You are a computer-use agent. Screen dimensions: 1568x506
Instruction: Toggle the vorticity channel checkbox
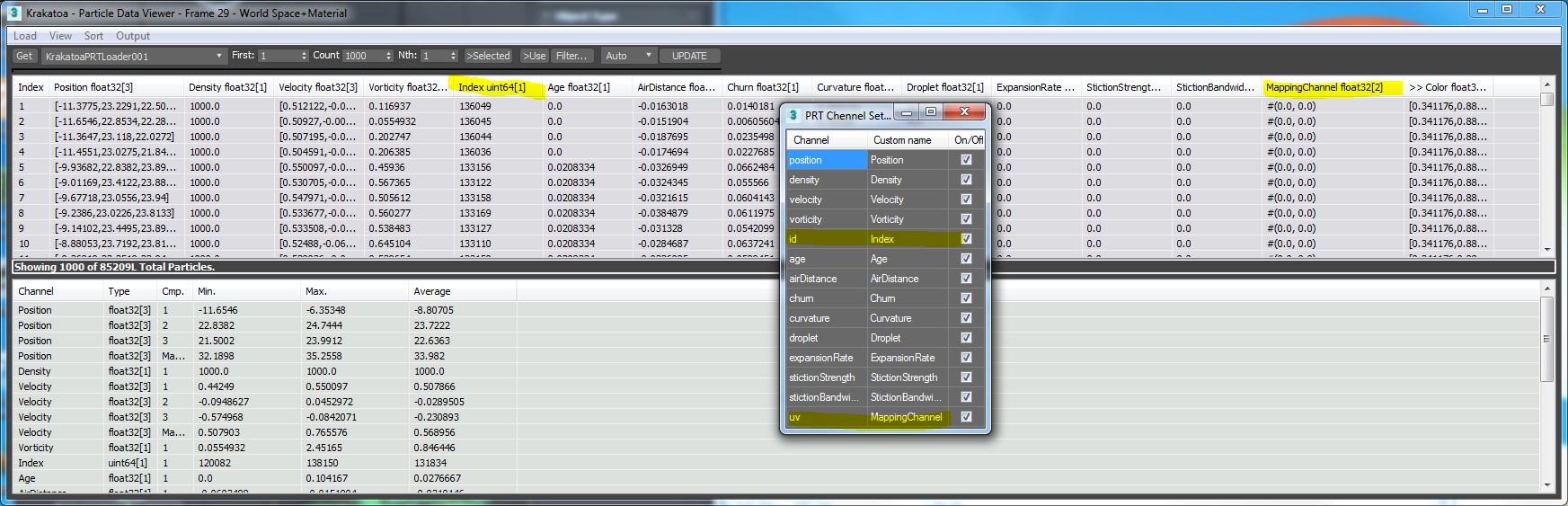pos(966,219)
